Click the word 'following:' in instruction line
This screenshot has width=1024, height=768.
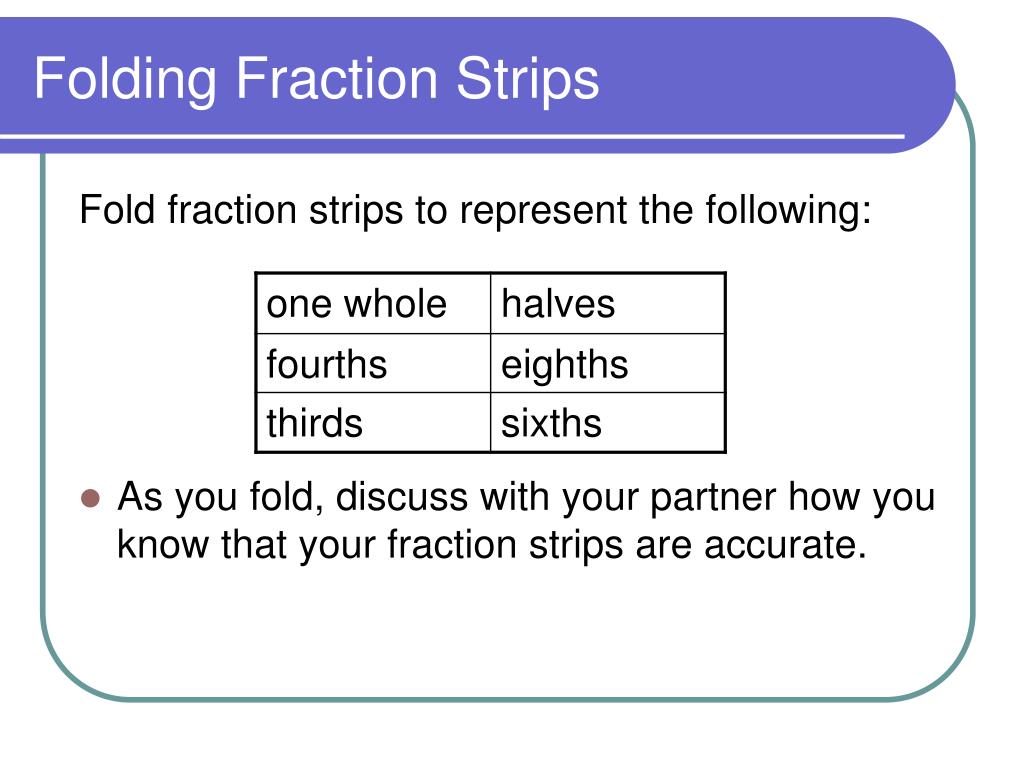coord(788,211)
